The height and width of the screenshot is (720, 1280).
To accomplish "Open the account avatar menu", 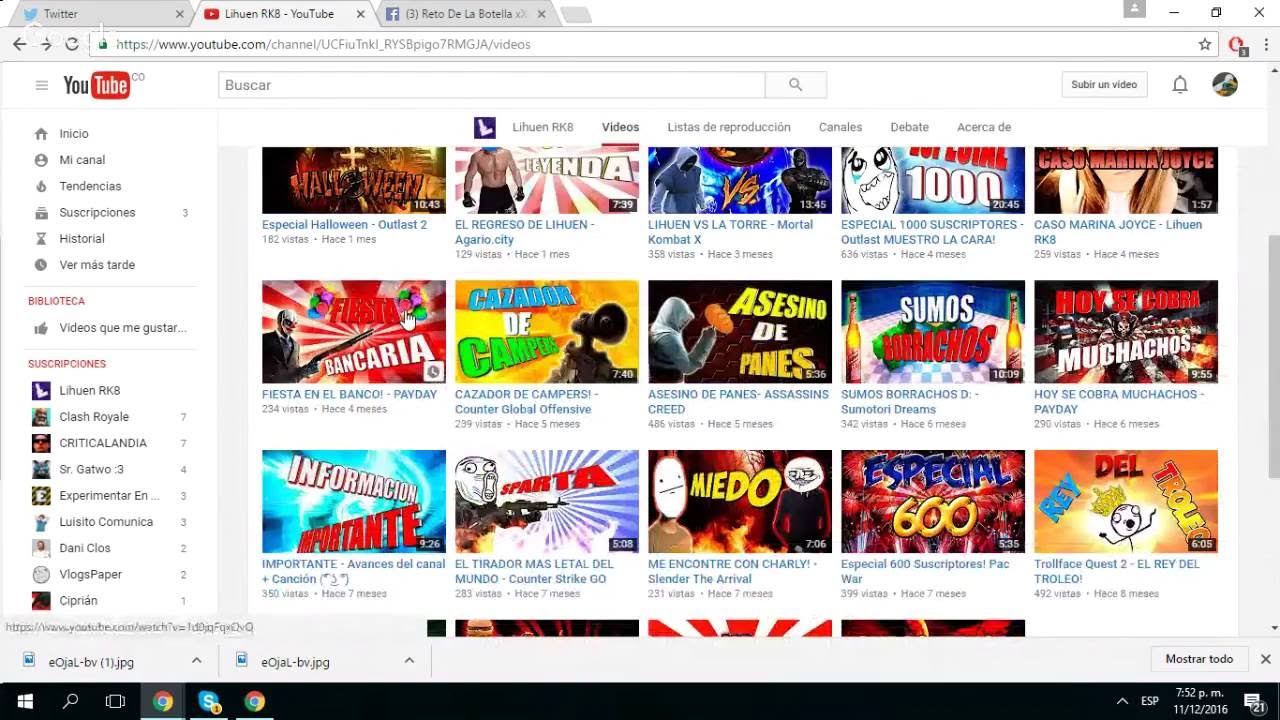I will tap(1225, 85).
